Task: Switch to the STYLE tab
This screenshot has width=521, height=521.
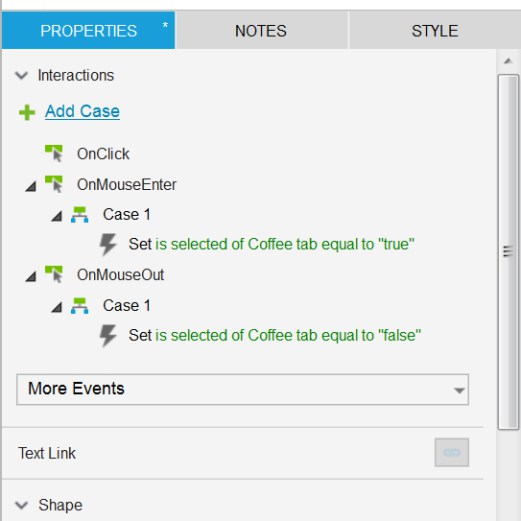Action: [x=435, y=31]
